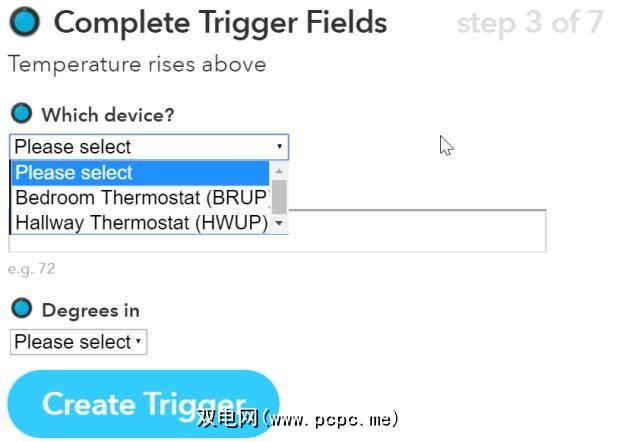Expand the Degrees in dropdown

[x=78, y=342]
